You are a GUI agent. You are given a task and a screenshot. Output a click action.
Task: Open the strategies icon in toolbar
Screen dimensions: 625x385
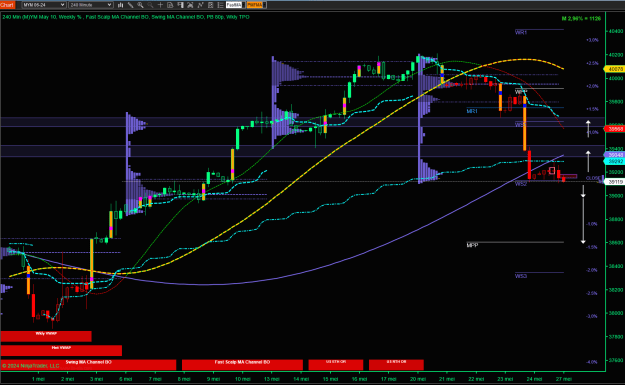coord(210,5)
